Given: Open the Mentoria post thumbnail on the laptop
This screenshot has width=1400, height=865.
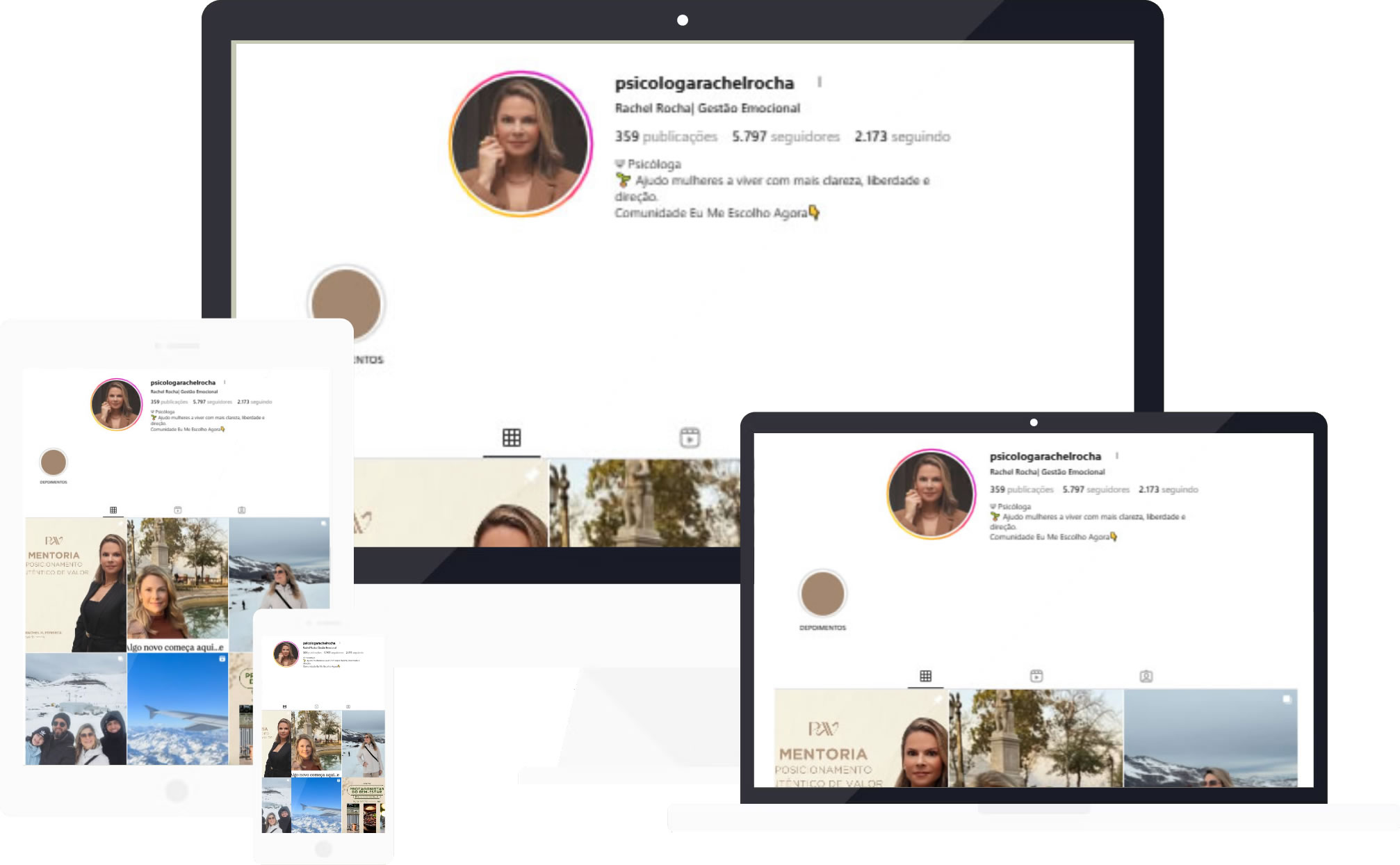Looking at the screenshot, I should (861, 738).
